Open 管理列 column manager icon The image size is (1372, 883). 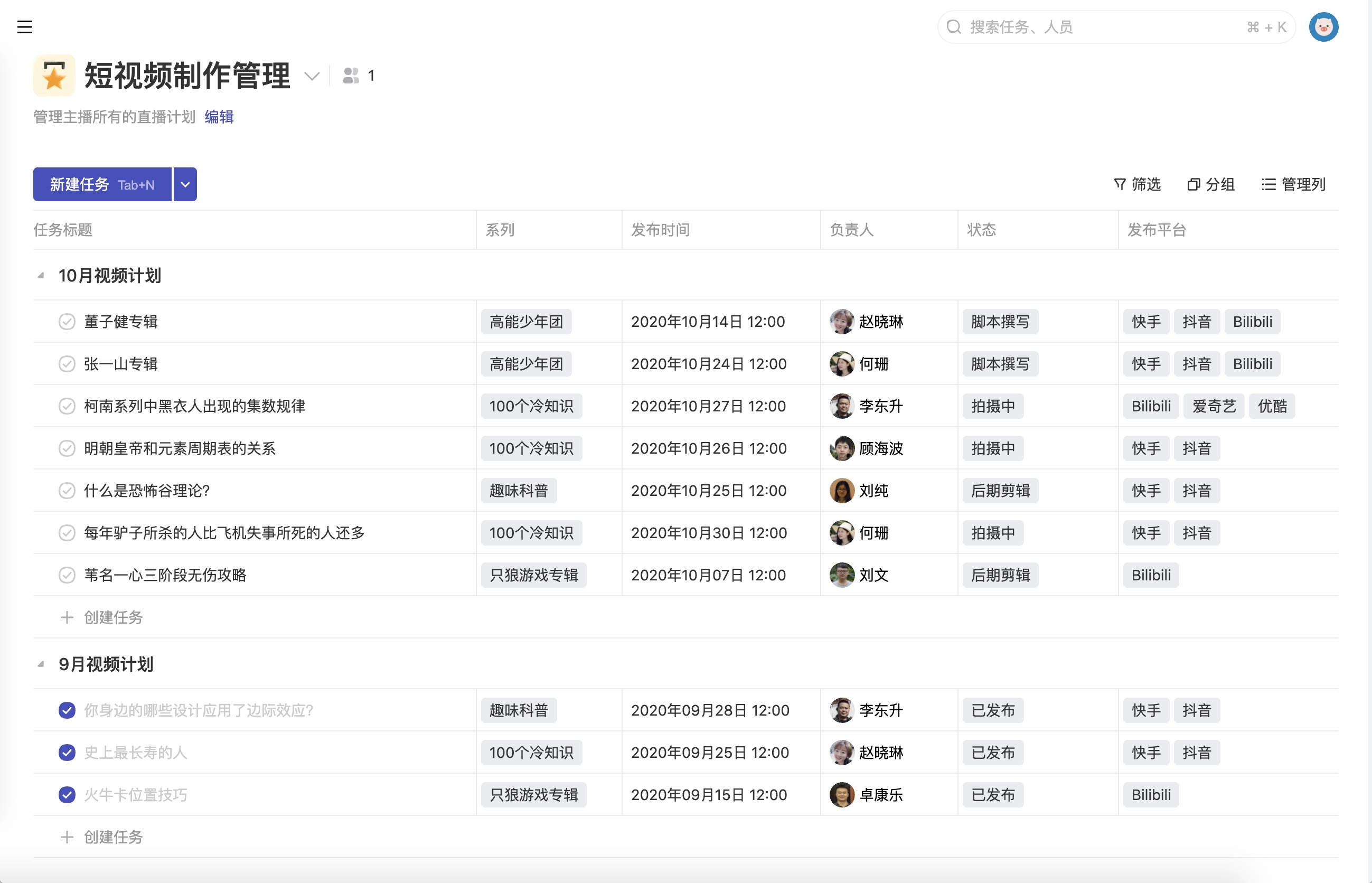1268,184
